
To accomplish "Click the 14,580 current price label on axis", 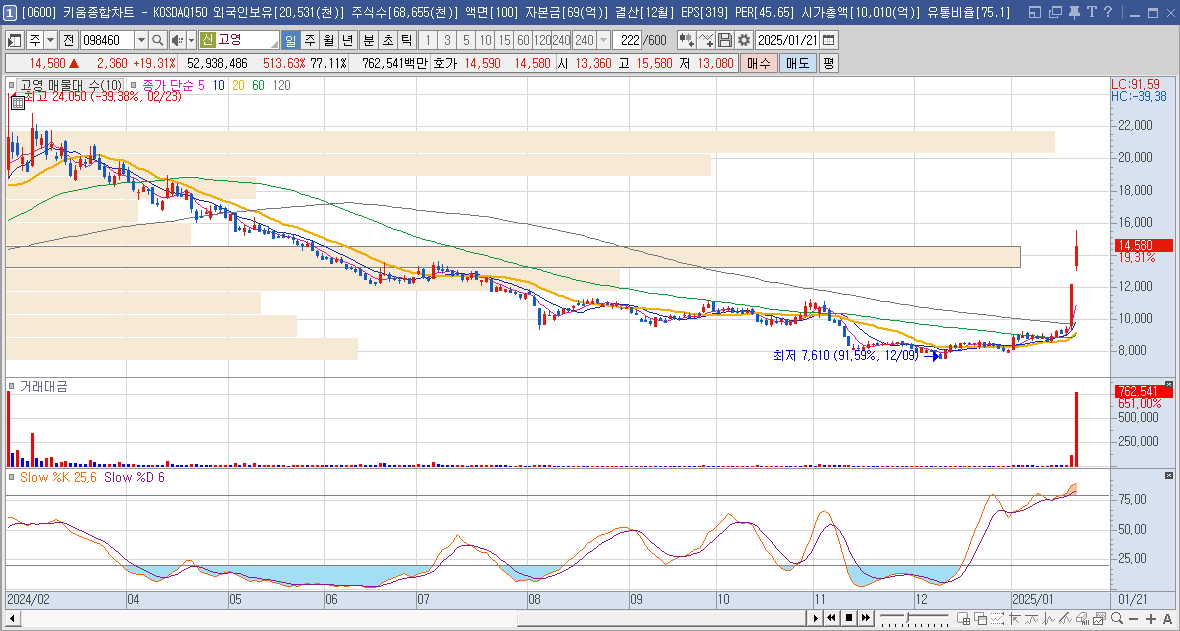I will pos(1142,245).
